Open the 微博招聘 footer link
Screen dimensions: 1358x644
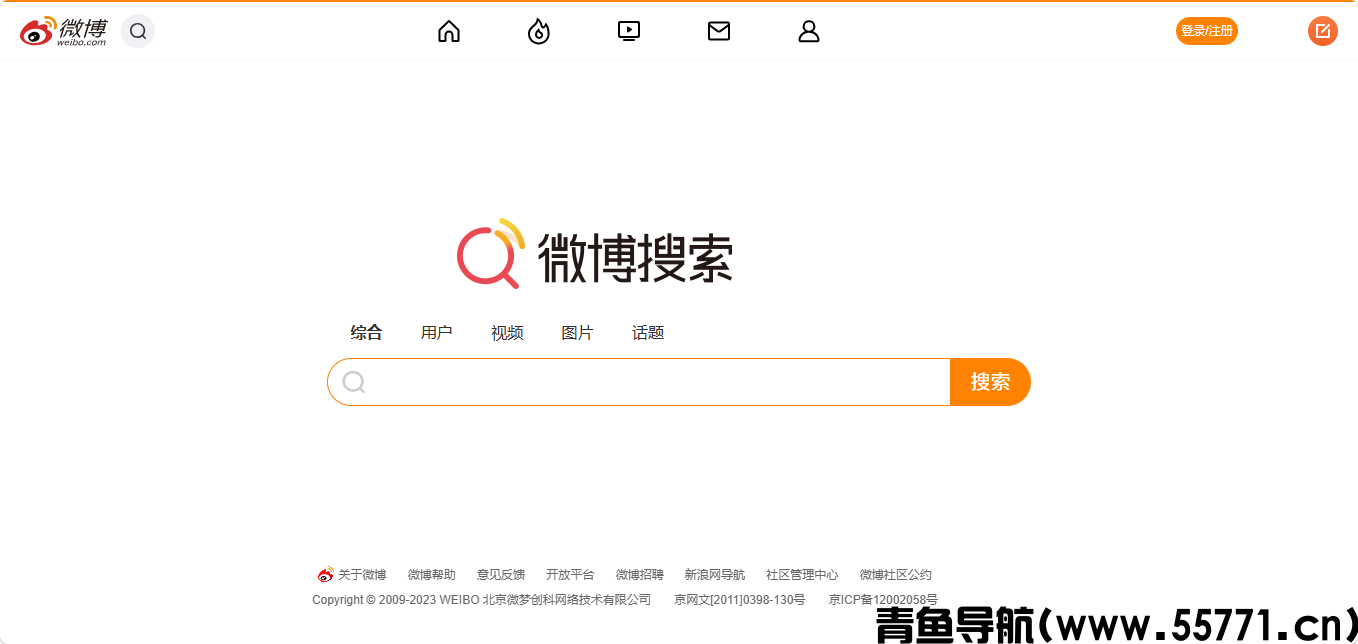(x=640, y=575)
